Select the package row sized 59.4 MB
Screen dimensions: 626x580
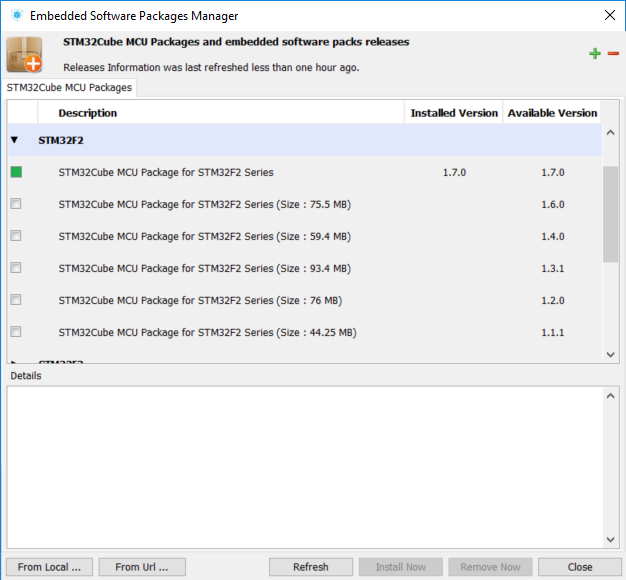click(305, 236)
